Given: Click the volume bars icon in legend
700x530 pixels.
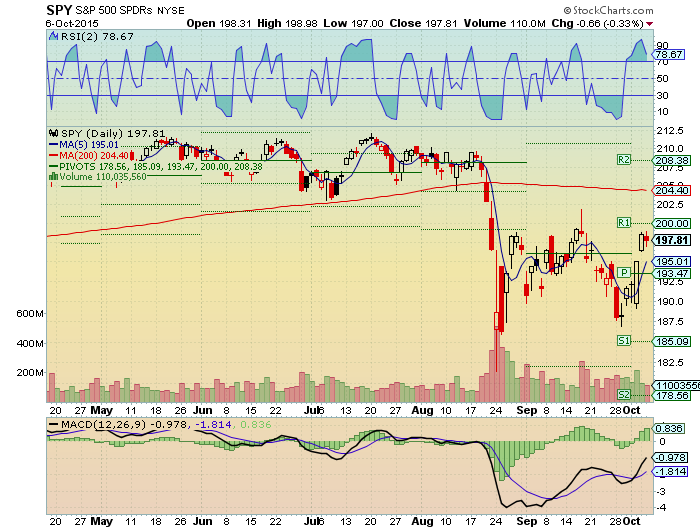Looking at the screenshot, I should (54, 176).
